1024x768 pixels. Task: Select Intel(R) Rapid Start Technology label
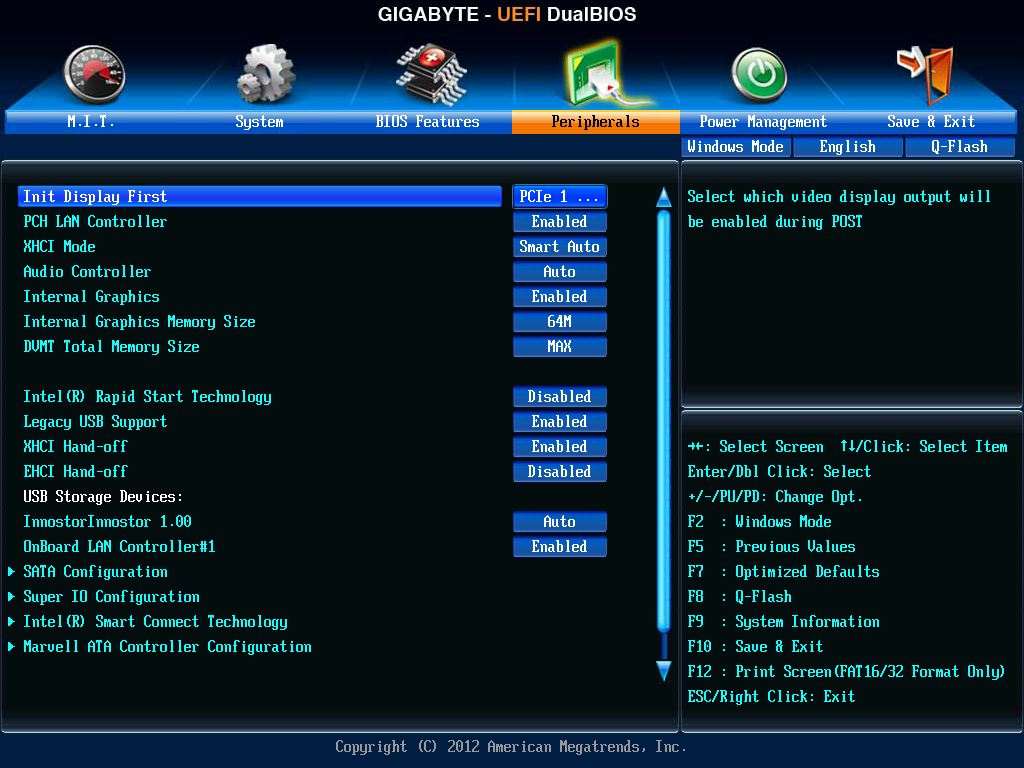(148, 396)
